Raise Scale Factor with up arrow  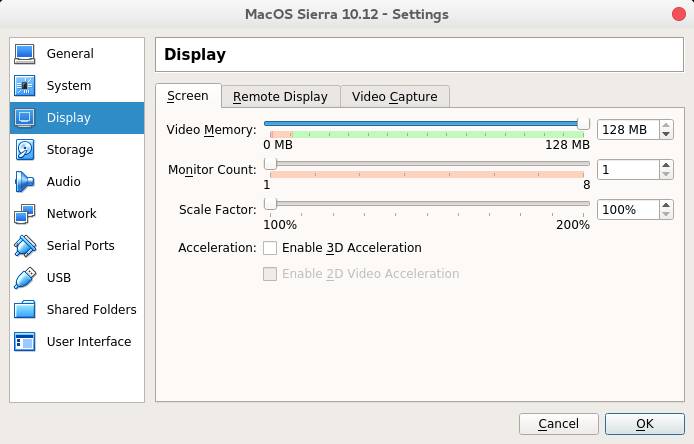666,205
